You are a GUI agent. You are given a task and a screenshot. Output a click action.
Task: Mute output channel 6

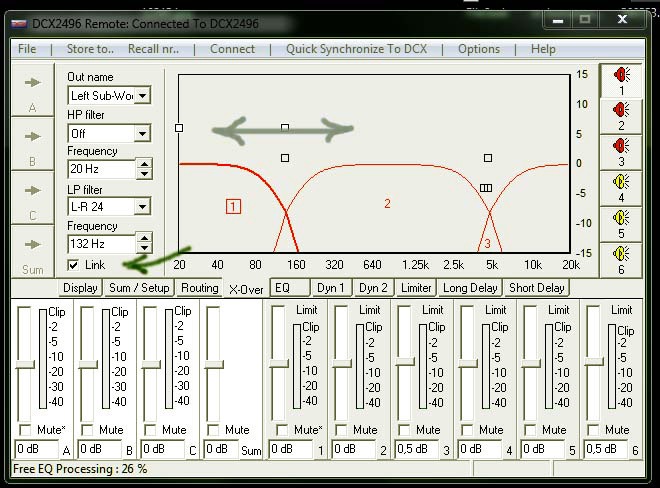tap(593, 430)
